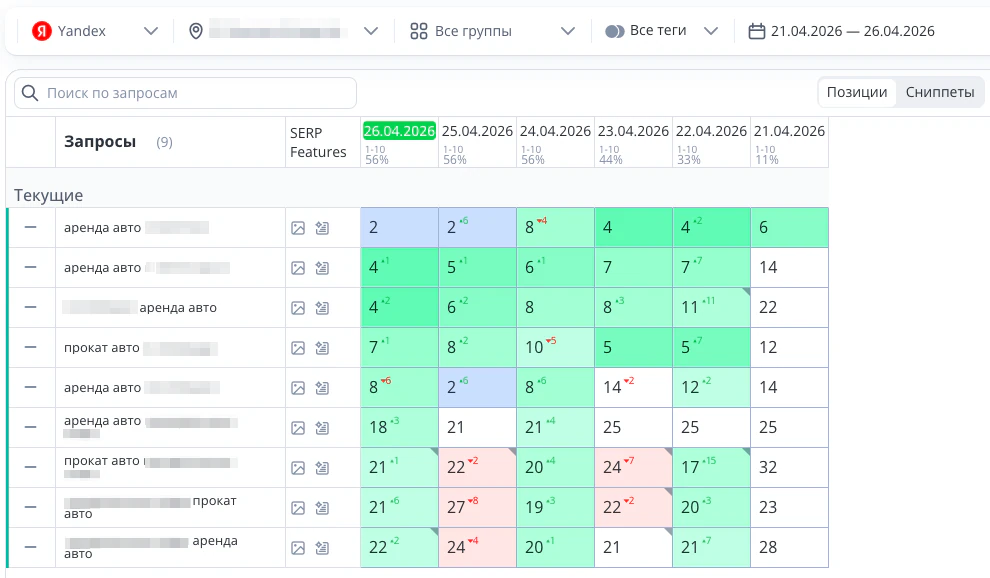The height and width of the screenshot is (578, 990).
Task: Click the highlighted 26.04.2026 column header
Action: pos(399,131)
